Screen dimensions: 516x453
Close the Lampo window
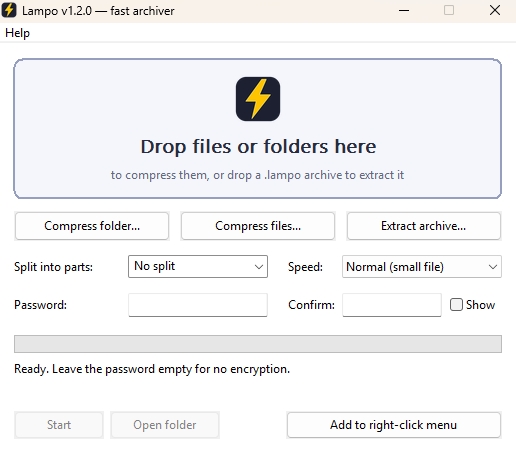click(x=495, y=10)
